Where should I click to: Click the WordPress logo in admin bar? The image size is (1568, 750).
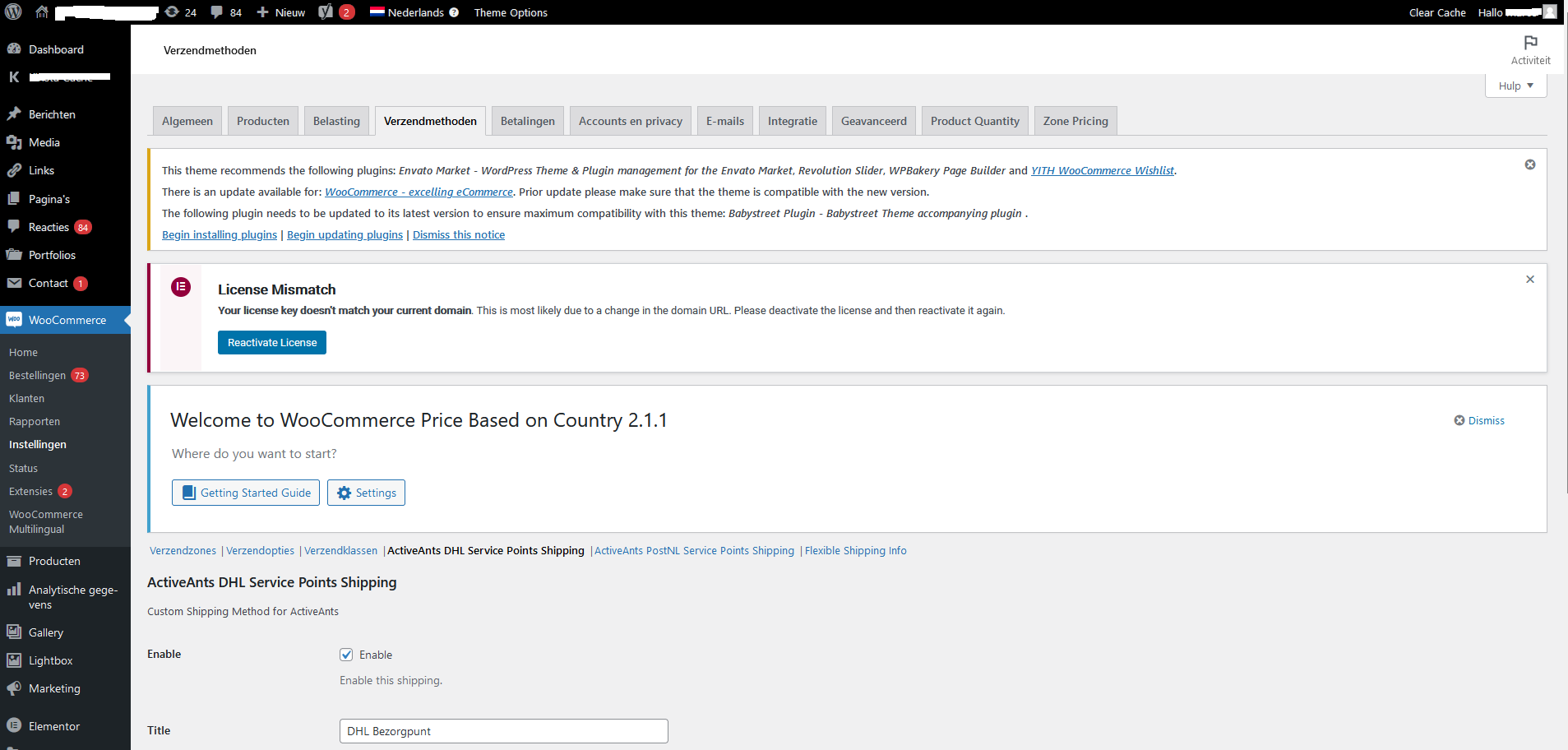tap(13, 12)
